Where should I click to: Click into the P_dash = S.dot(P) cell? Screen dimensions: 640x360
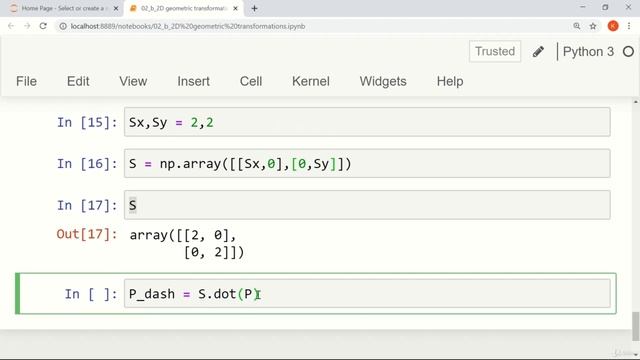pos(367,293)
